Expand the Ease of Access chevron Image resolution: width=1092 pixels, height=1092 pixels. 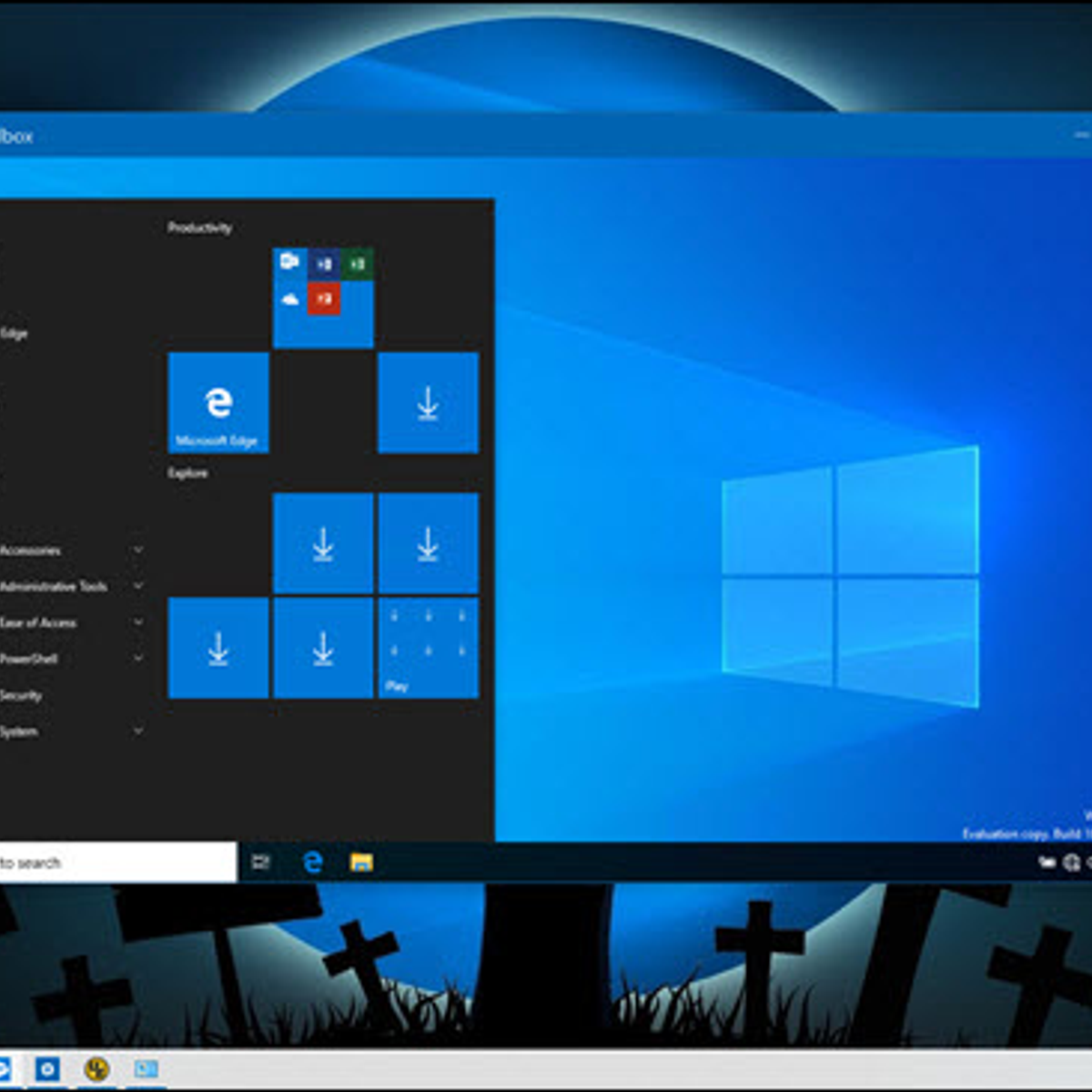click(x=138, y=622)
